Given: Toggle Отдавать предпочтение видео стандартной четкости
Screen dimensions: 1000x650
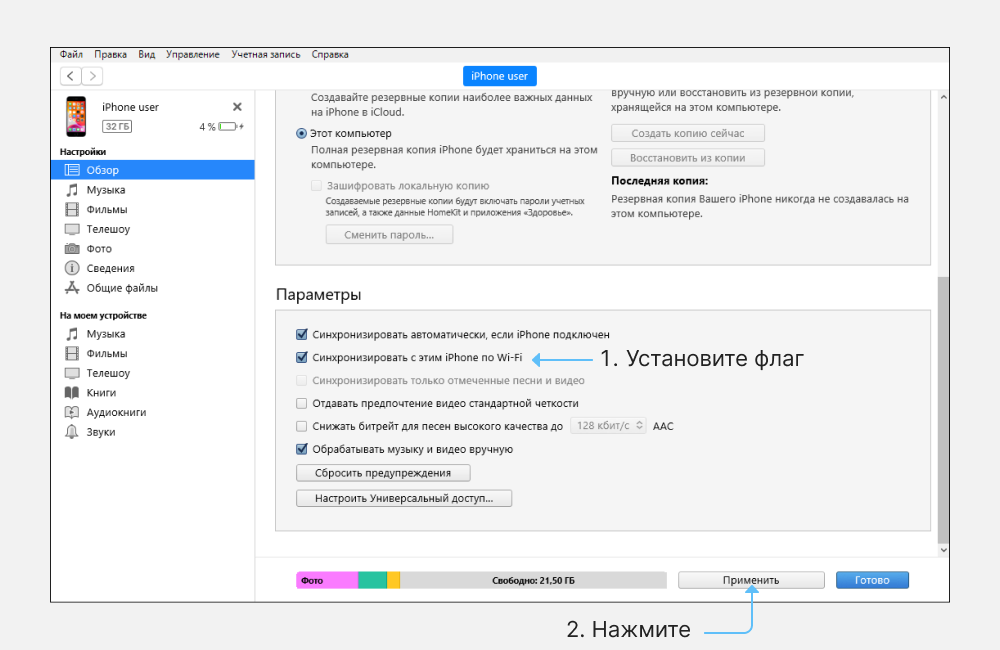Looking at the screenshot, I should click(x=302, y=403).
